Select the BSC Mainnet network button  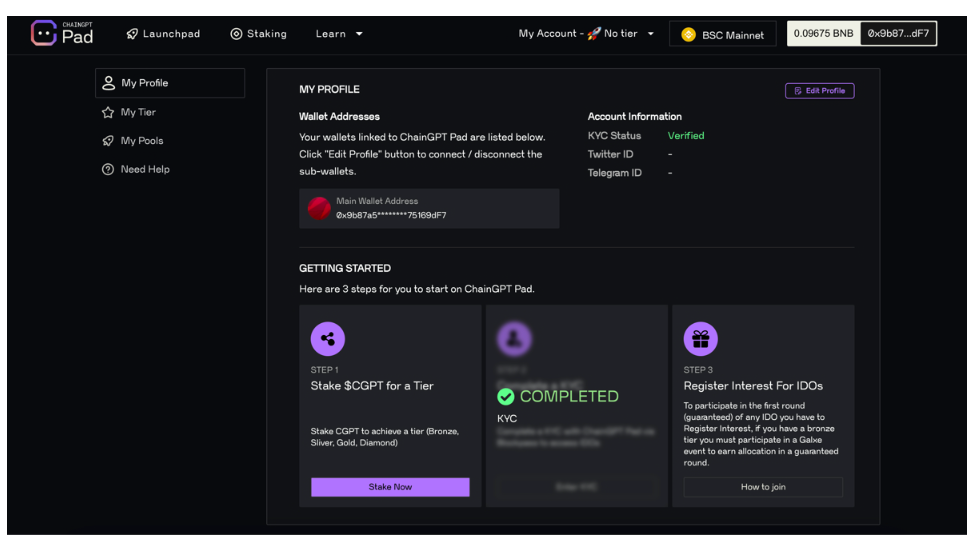722,34
